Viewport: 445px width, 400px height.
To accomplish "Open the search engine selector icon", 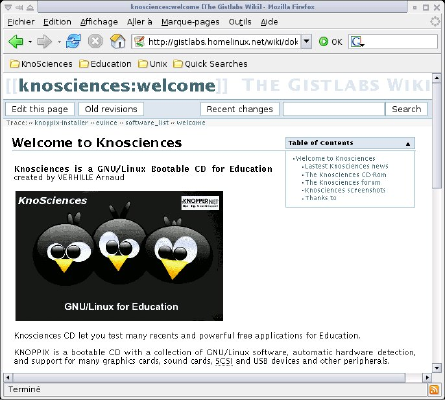I will point(357,42).
